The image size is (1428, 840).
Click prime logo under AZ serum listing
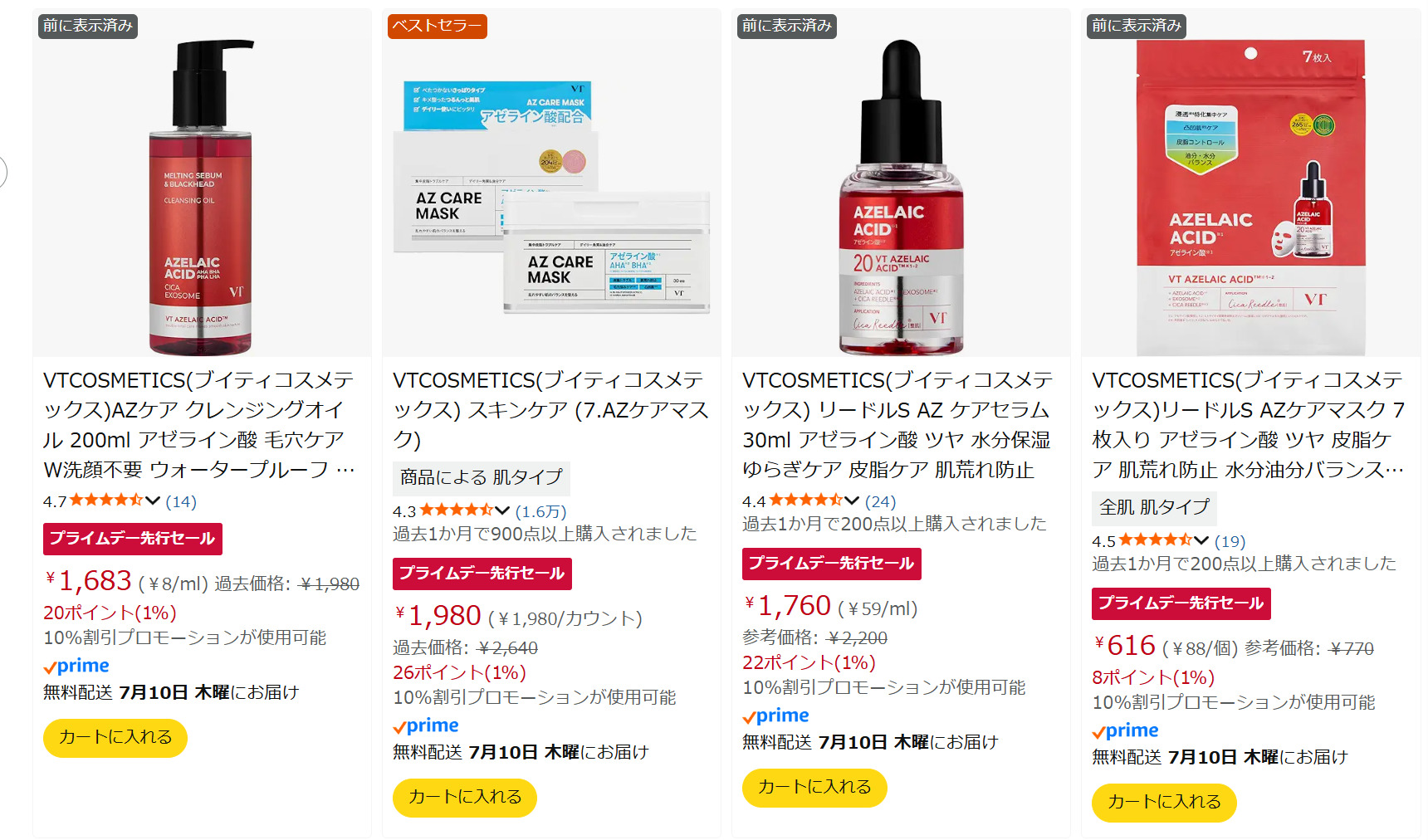pyautogui.click(x=775, y=715)
